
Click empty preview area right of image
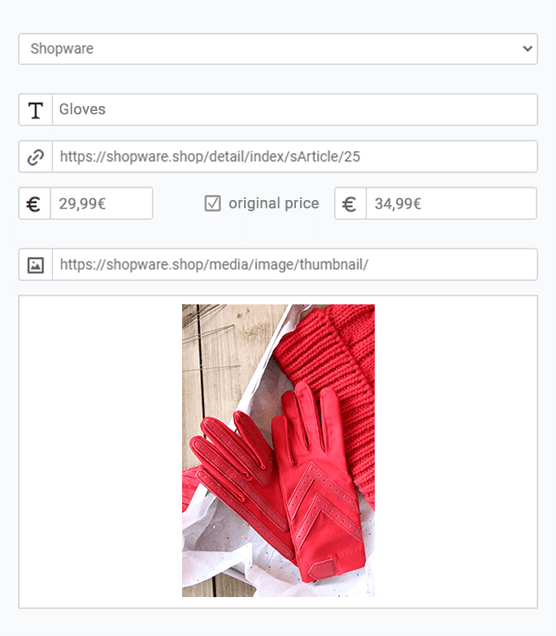(x=456, y=451)
